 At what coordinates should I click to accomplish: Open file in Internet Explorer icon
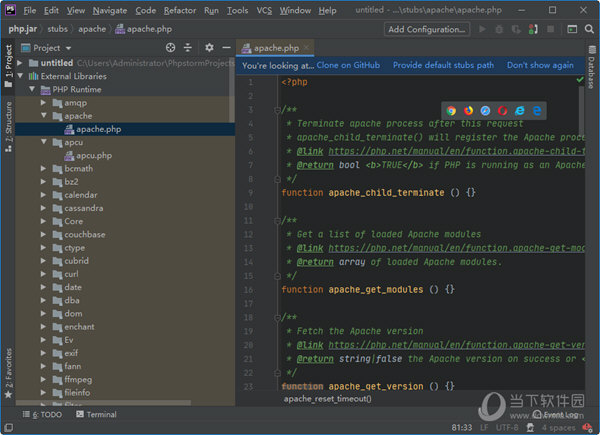coord(520,111)
